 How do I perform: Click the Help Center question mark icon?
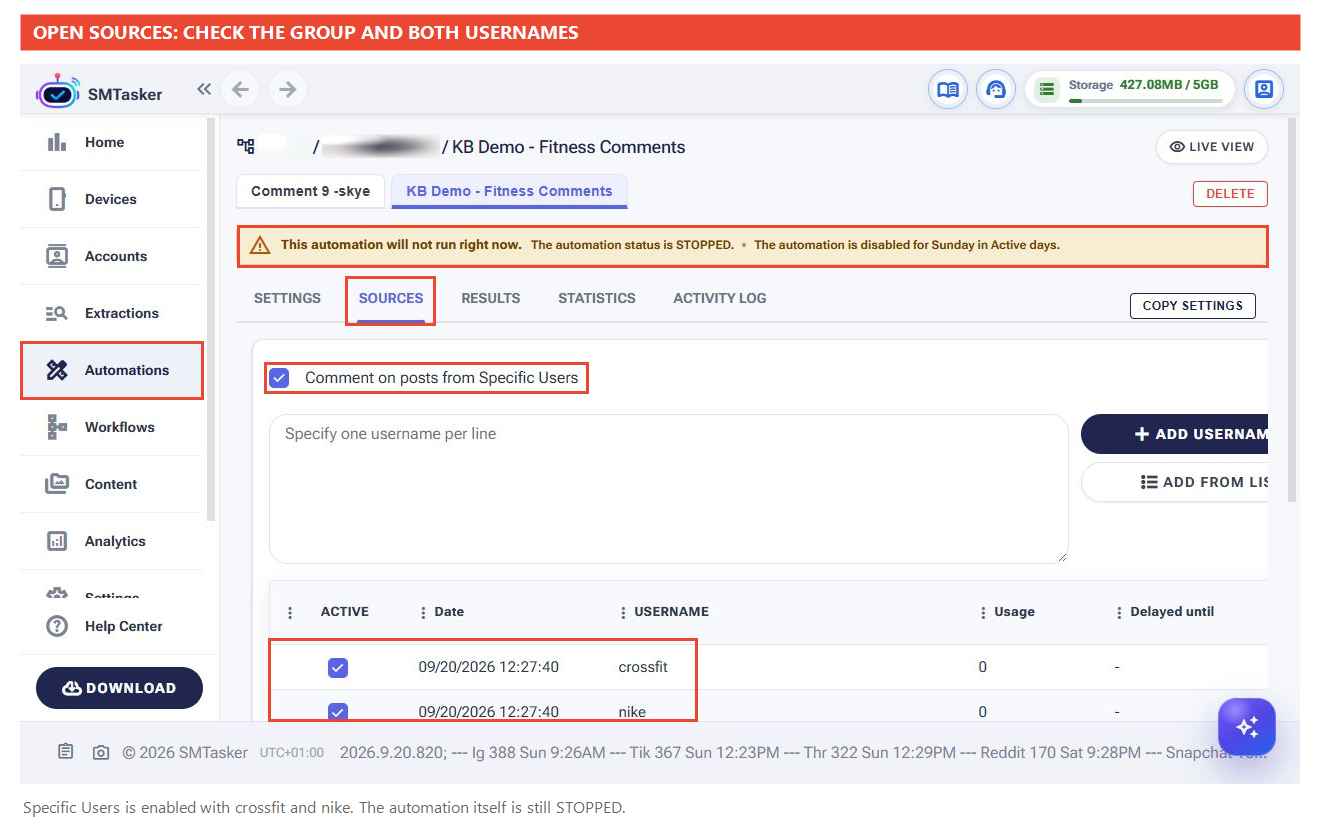57,626
